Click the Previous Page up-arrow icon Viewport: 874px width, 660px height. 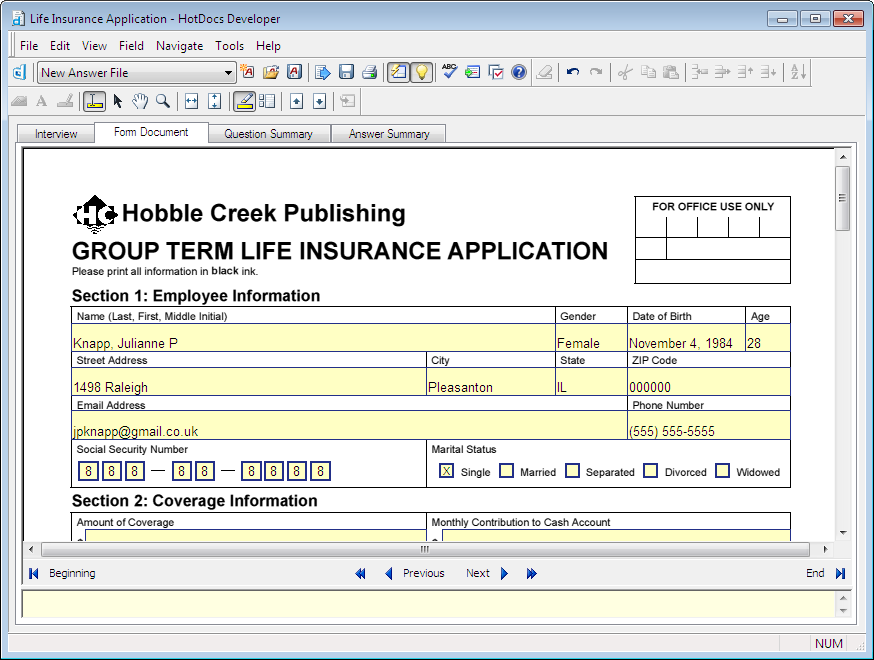[x=297, y=101]
